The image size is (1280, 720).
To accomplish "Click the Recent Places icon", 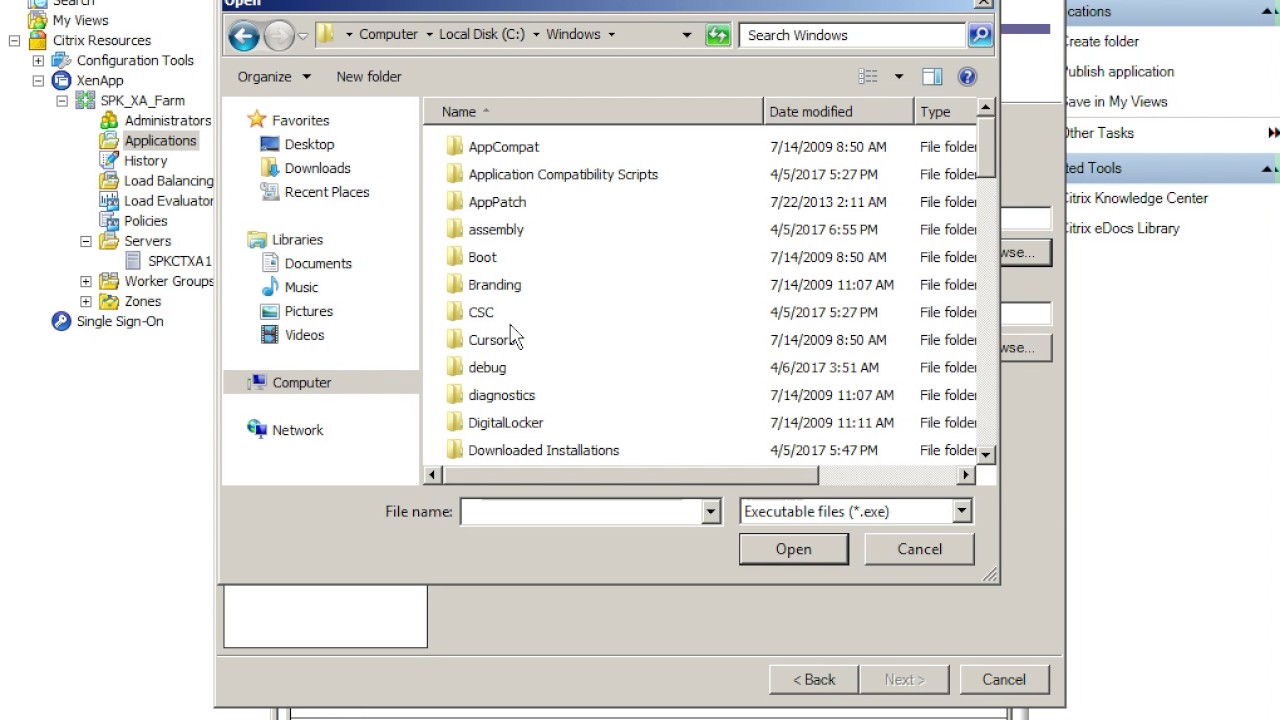I will tap(269, 192).
